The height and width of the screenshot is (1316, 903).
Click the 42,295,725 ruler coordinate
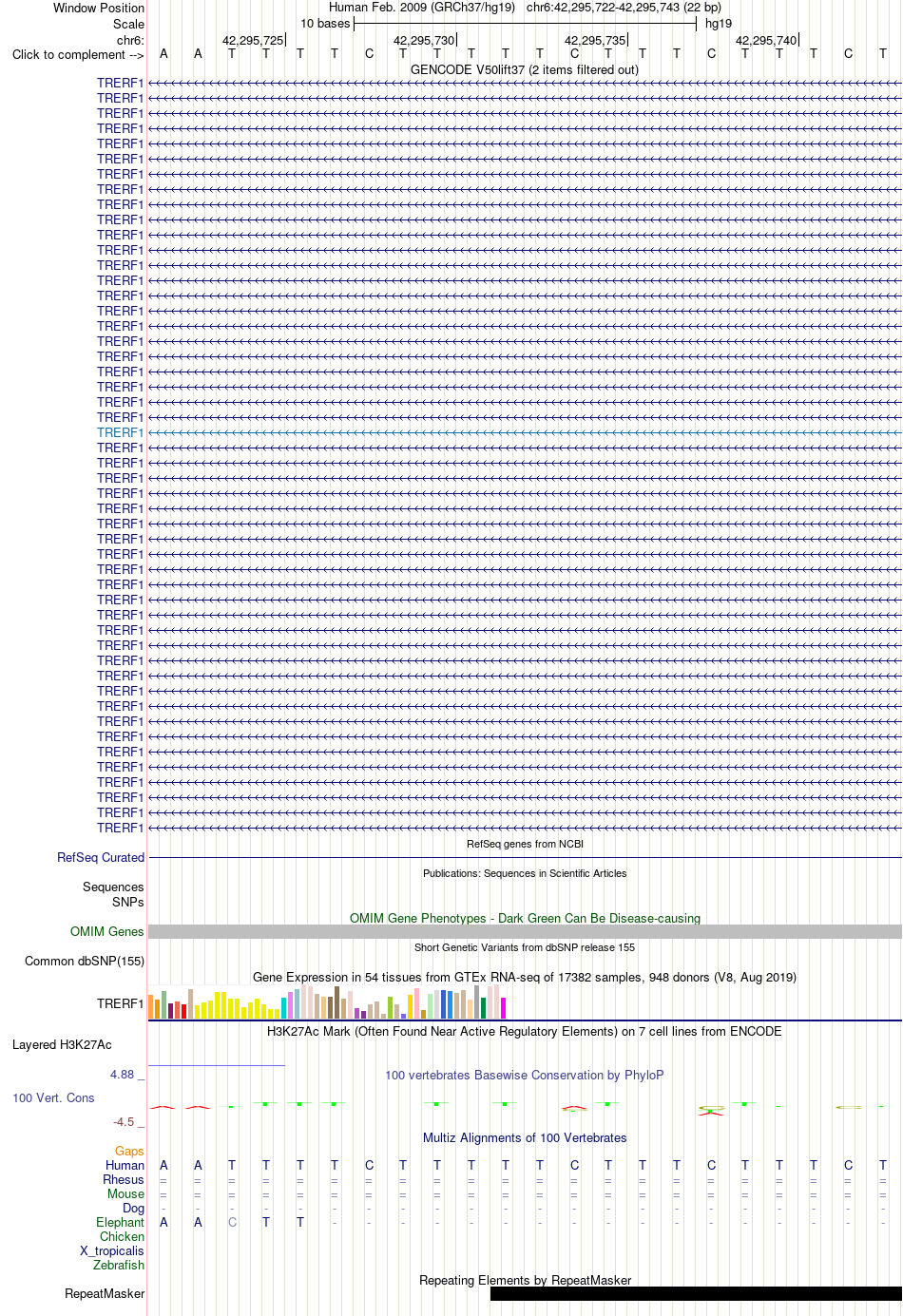pyautogui.click(x=253, y=40)
